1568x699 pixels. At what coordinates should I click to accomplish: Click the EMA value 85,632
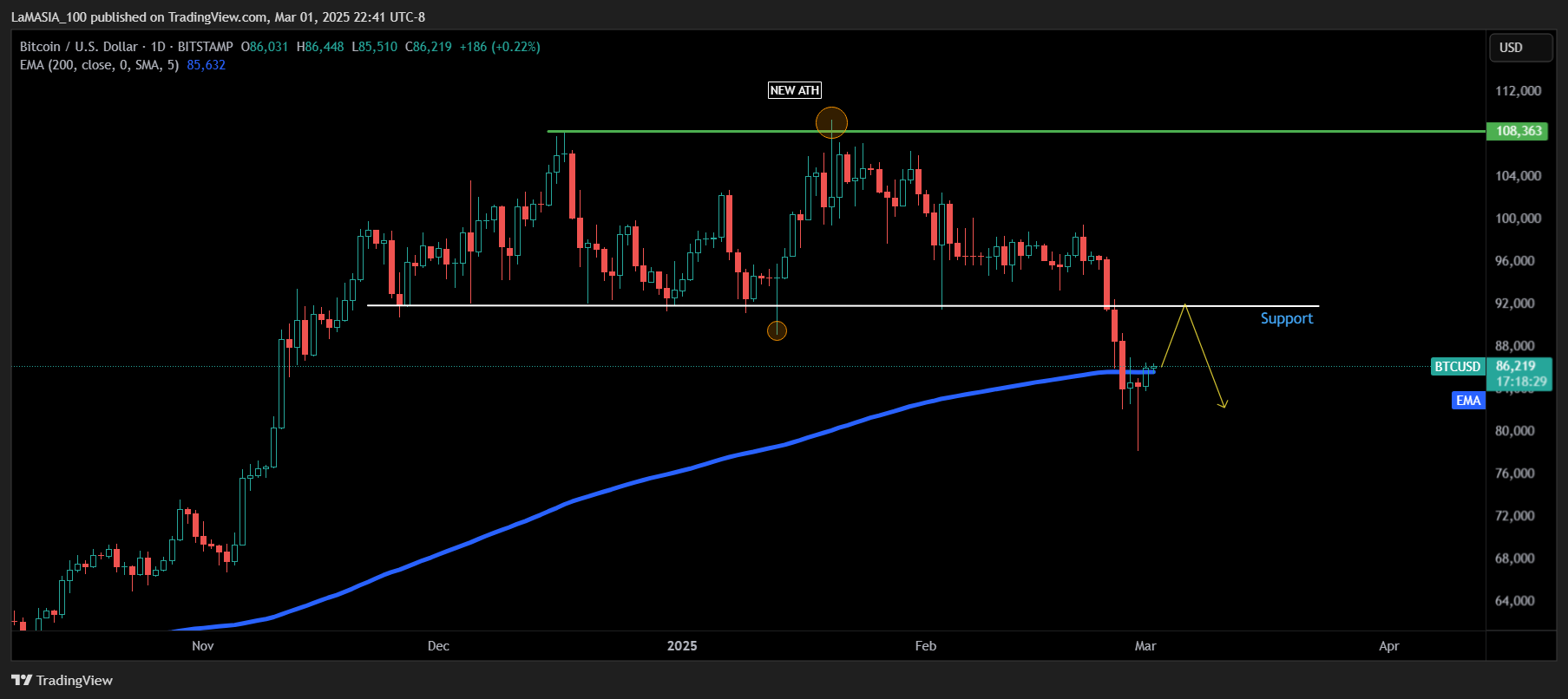[x=207, y=65]
